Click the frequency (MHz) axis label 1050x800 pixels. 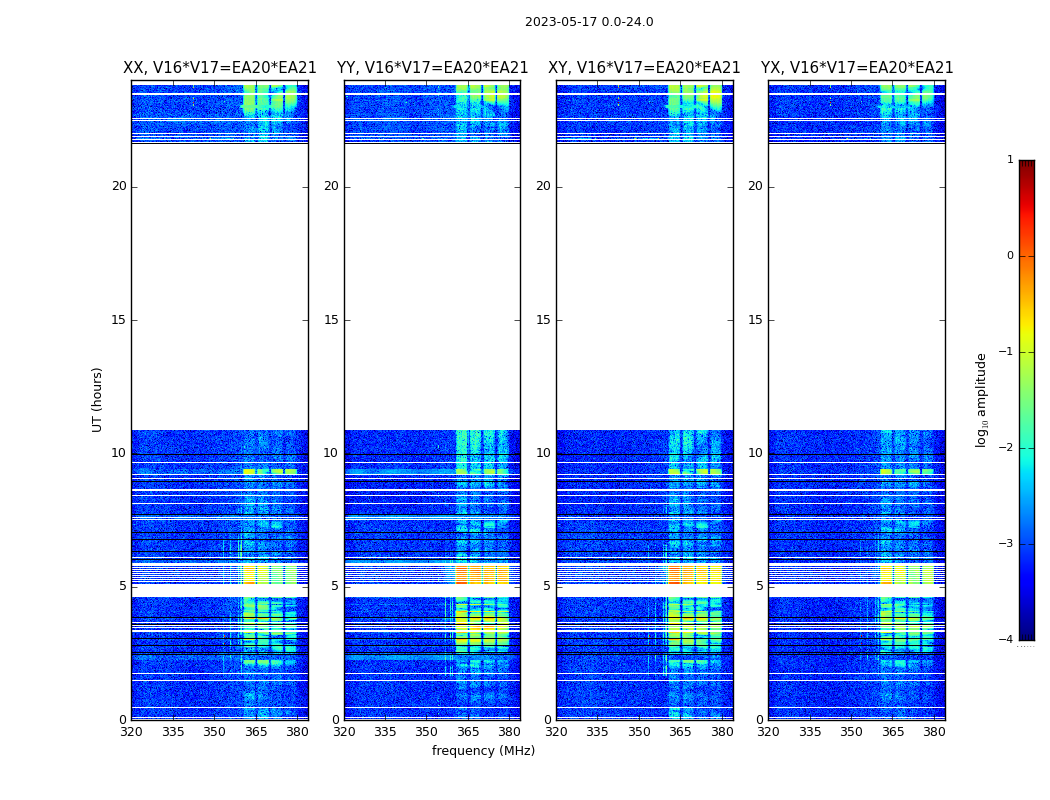[483, 750]
